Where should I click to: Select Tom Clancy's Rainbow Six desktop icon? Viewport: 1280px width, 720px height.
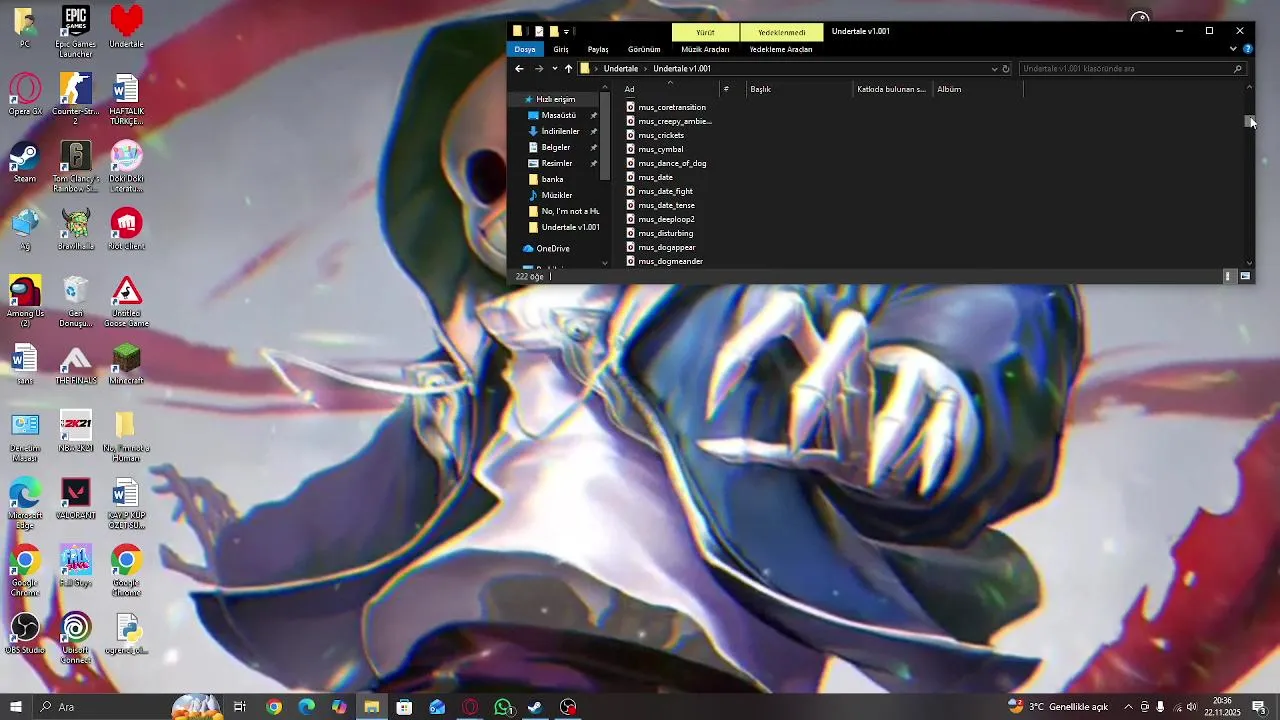75,166
